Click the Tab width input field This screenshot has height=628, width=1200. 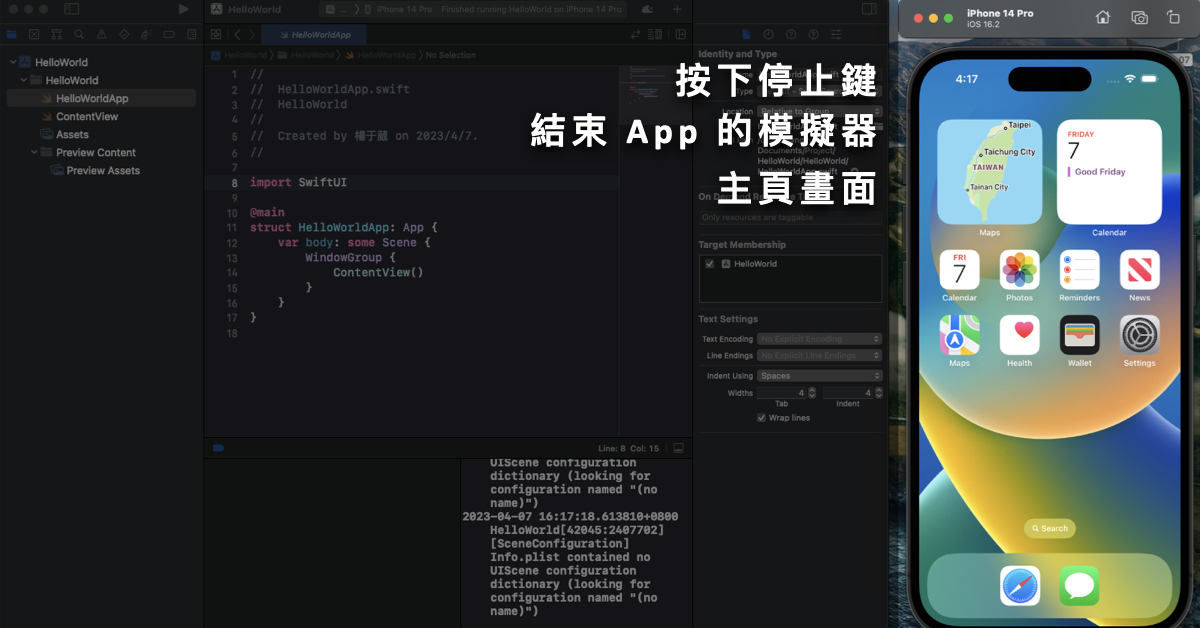[x=782, y=393]
